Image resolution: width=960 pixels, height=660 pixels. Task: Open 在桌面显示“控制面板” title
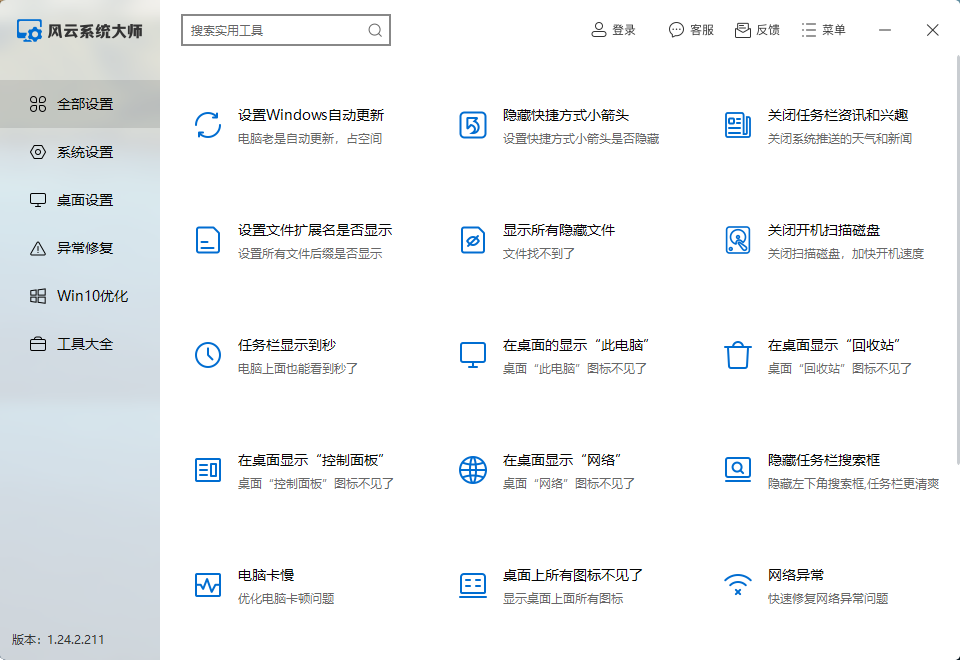point(312,460)
